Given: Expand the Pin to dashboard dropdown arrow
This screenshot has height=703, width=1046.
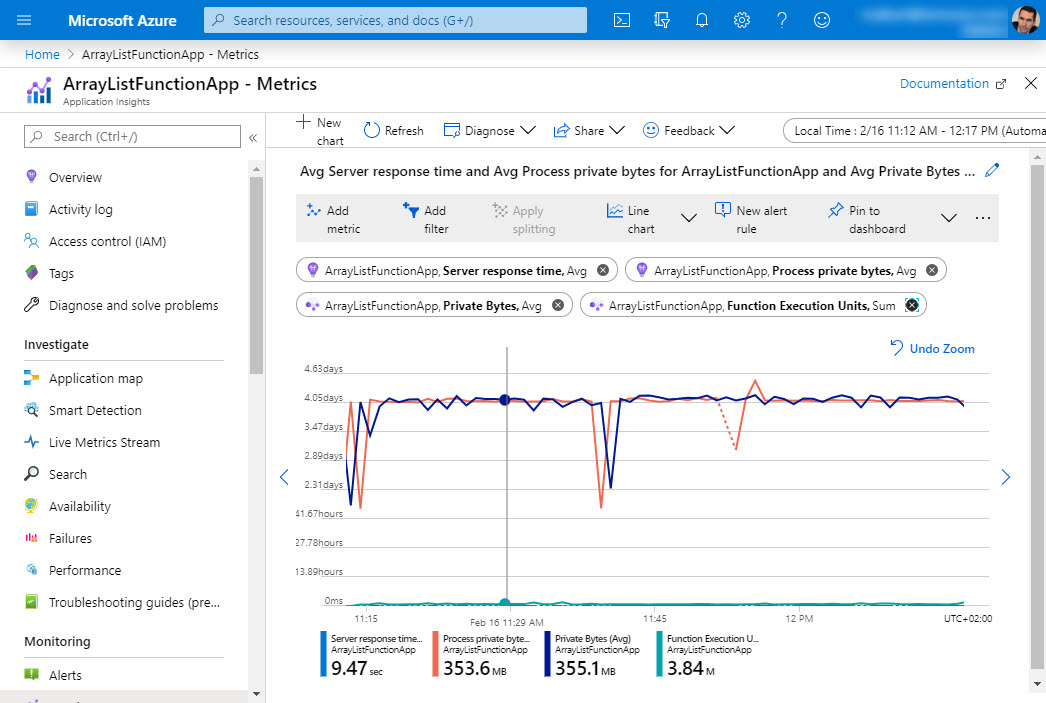Looking at the screenshot, I should coord(949,218).
